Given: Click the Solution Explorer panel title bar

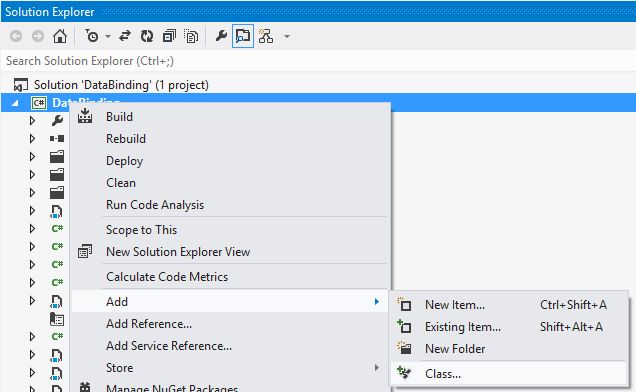Looking at the screenshot, I should click(x=318, y=12).
